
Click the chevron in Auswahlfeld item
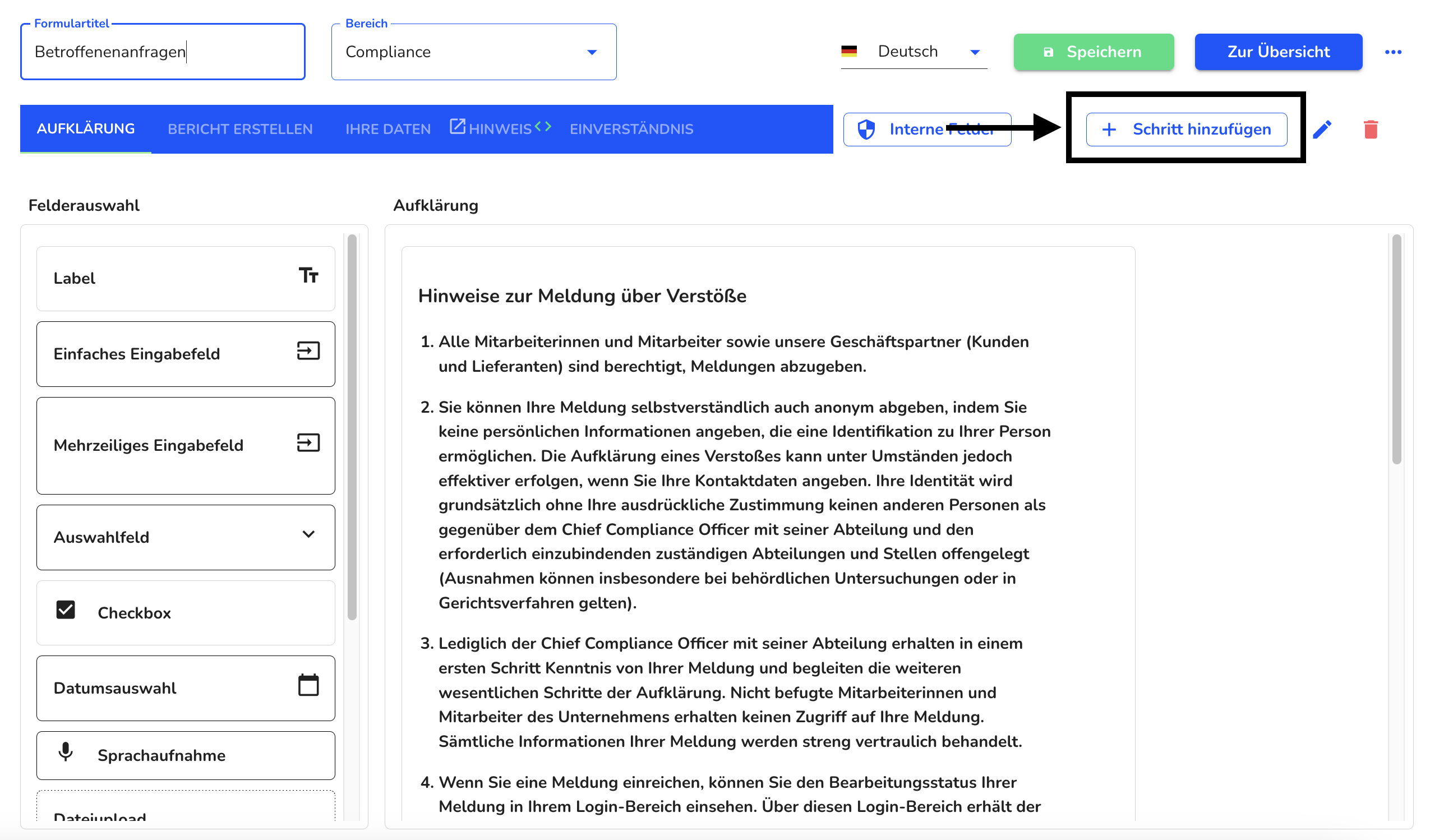(308, 534)
